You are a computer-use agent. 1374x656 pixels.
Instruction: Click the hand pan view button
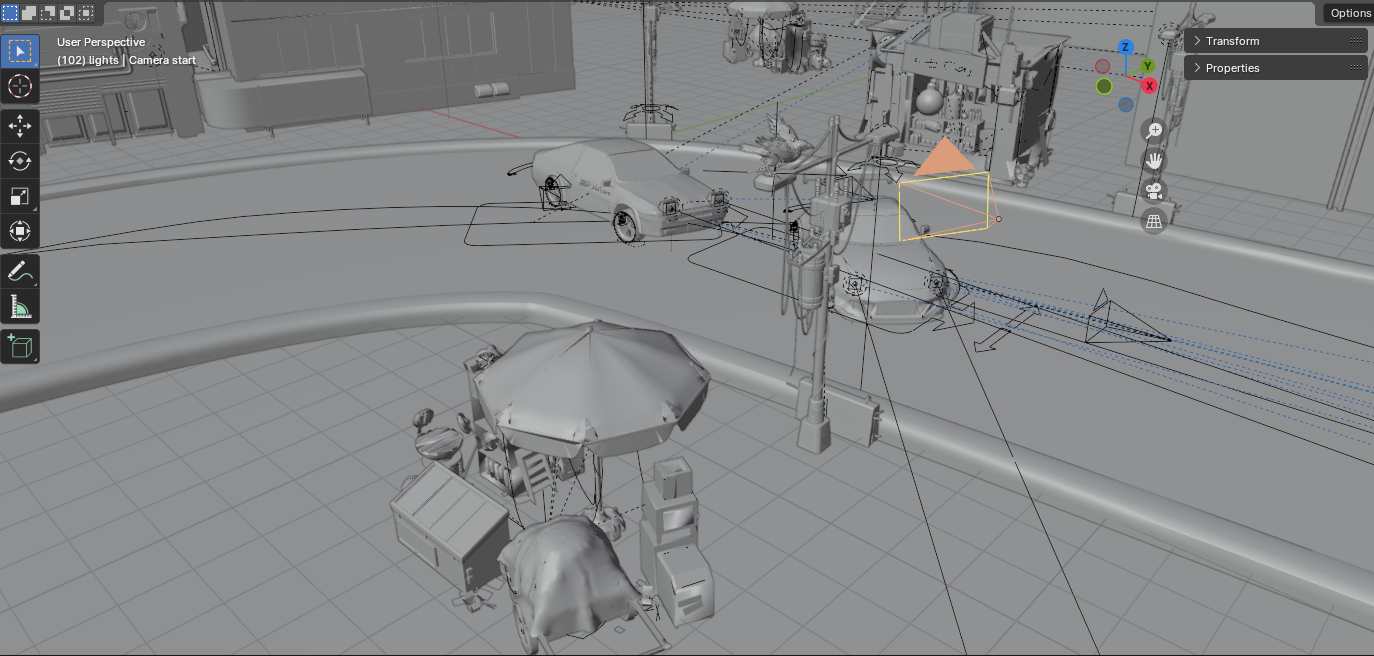[1155, 161]
